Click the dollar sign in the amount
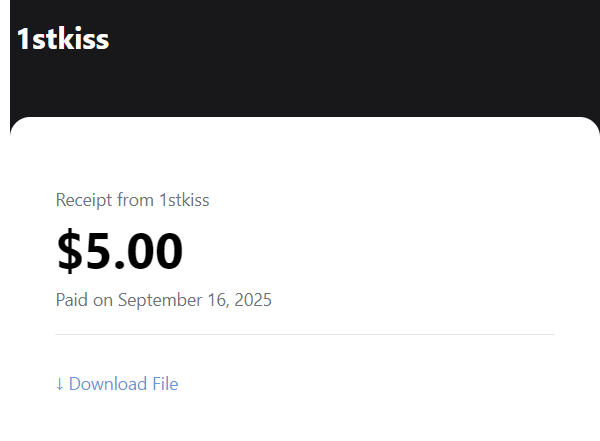Screen dimensions: 600x441 click(x=70, y=251)
